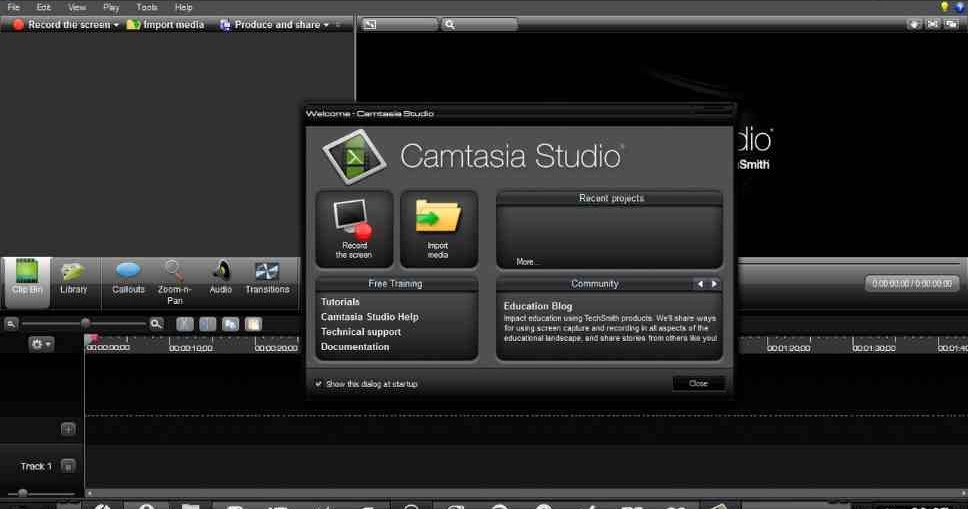This screenshot has height=509, width=968.
Task: Open the Zoom-n-Pan tab
Action: [x=174, y=283]
